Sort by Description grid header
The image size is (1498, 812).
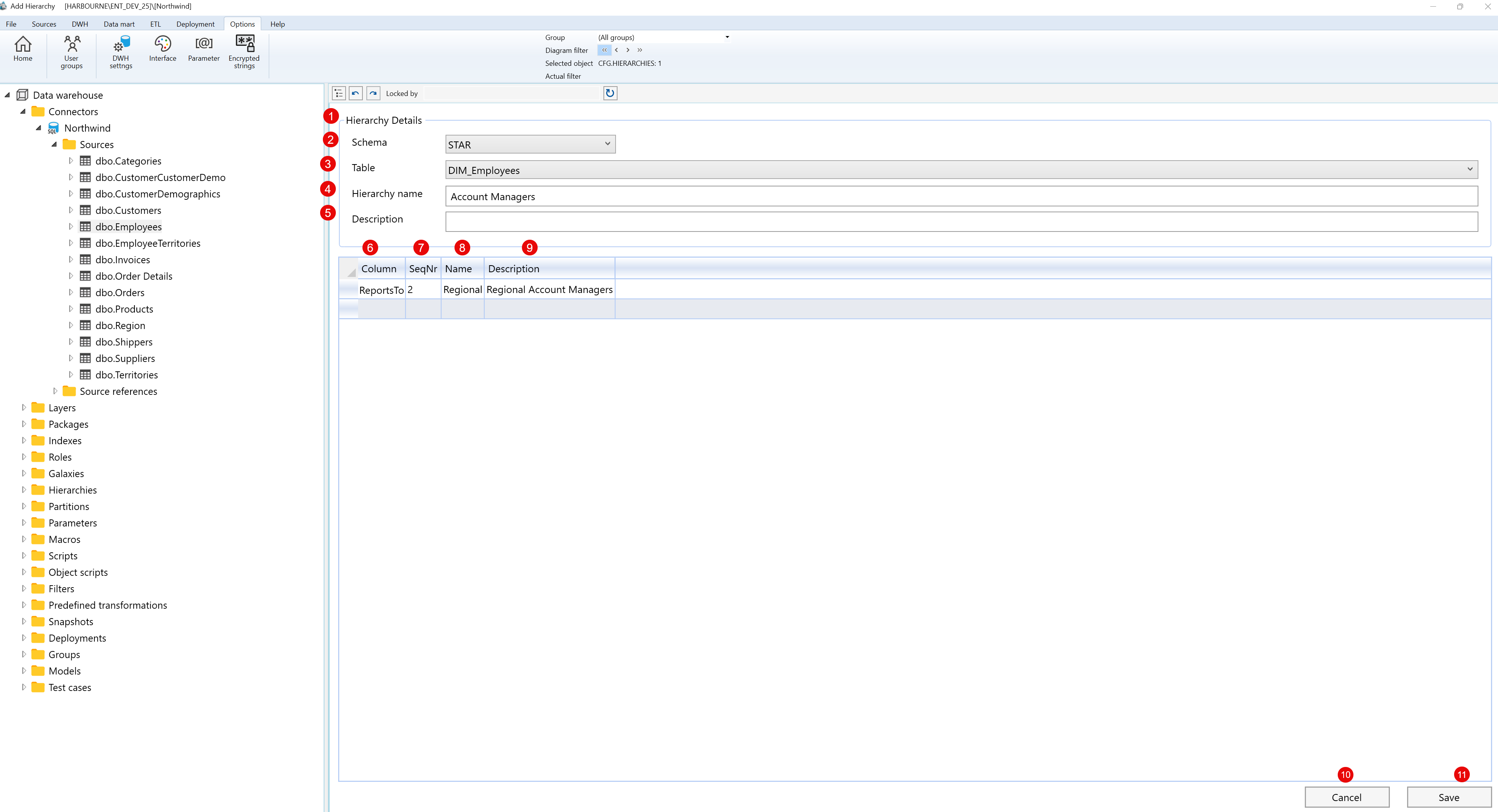549,269
